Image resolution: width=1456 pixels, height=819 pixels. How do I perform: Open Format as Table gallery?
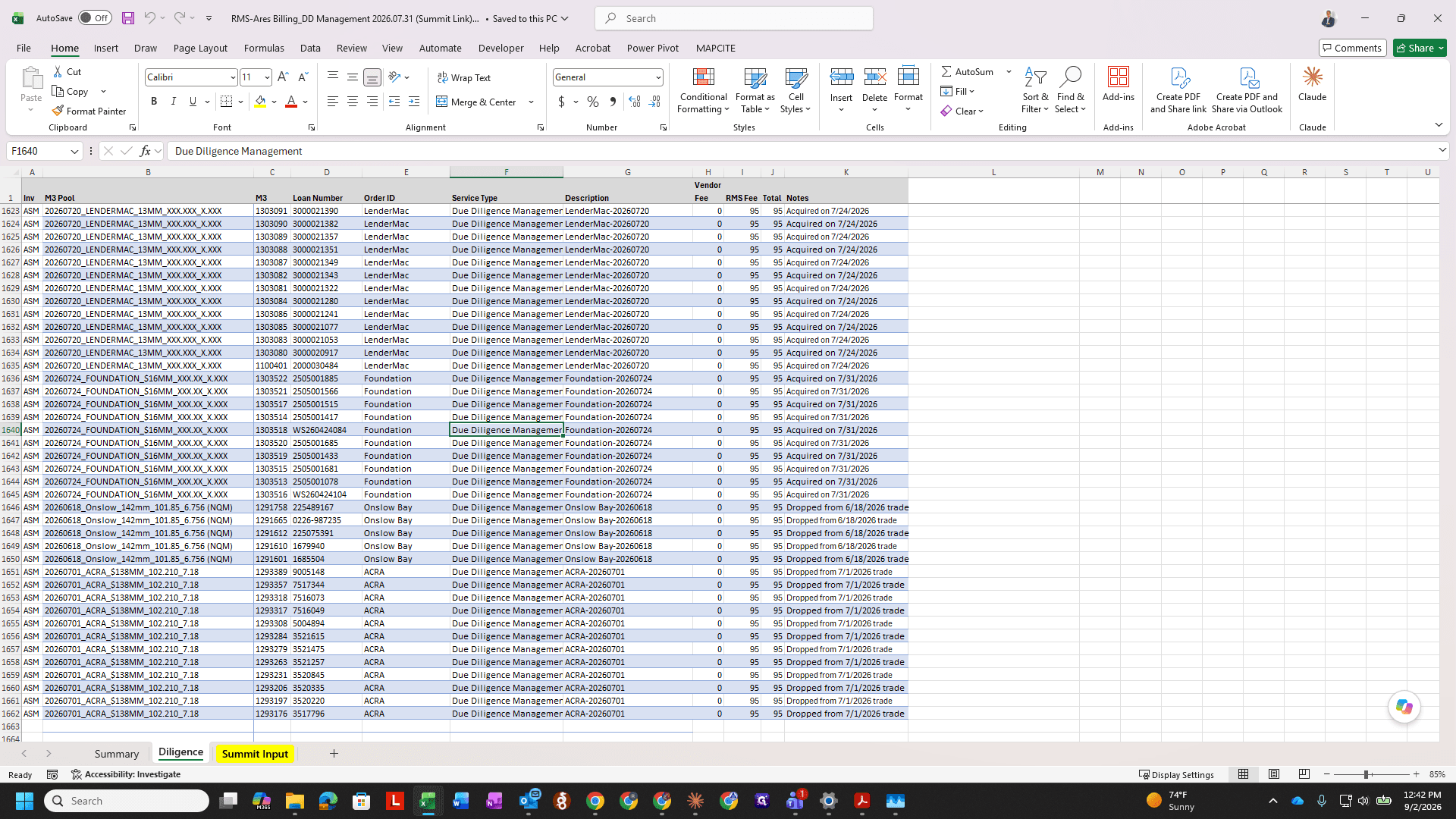click(755, 91)
